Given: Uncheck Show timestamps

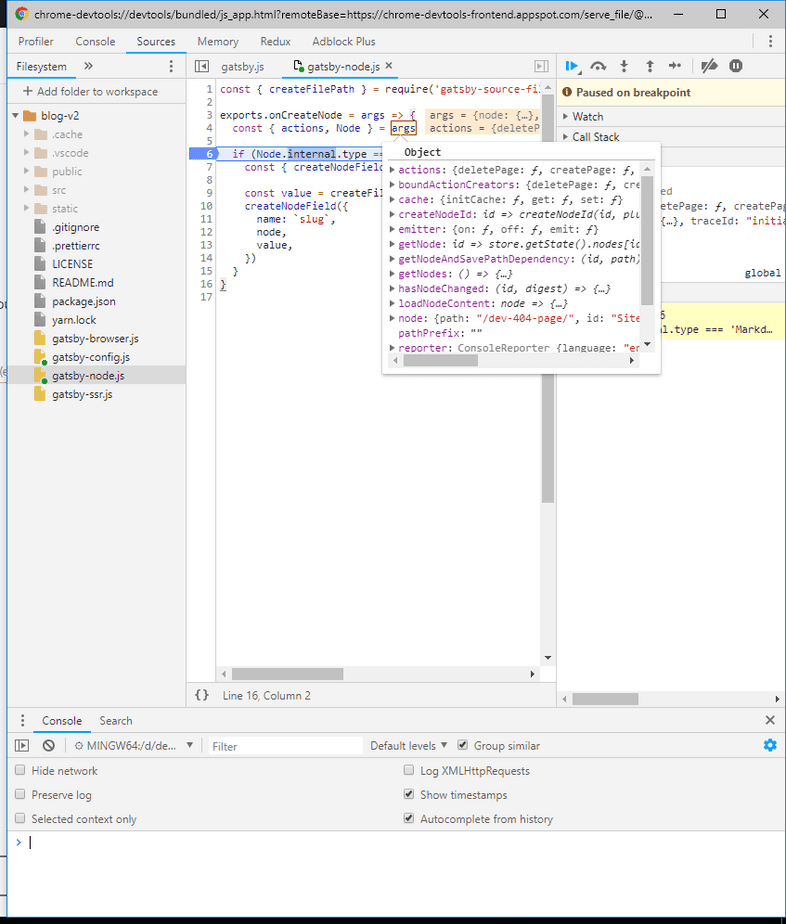Looking at the screenshot, I should [x=409, y=795].
